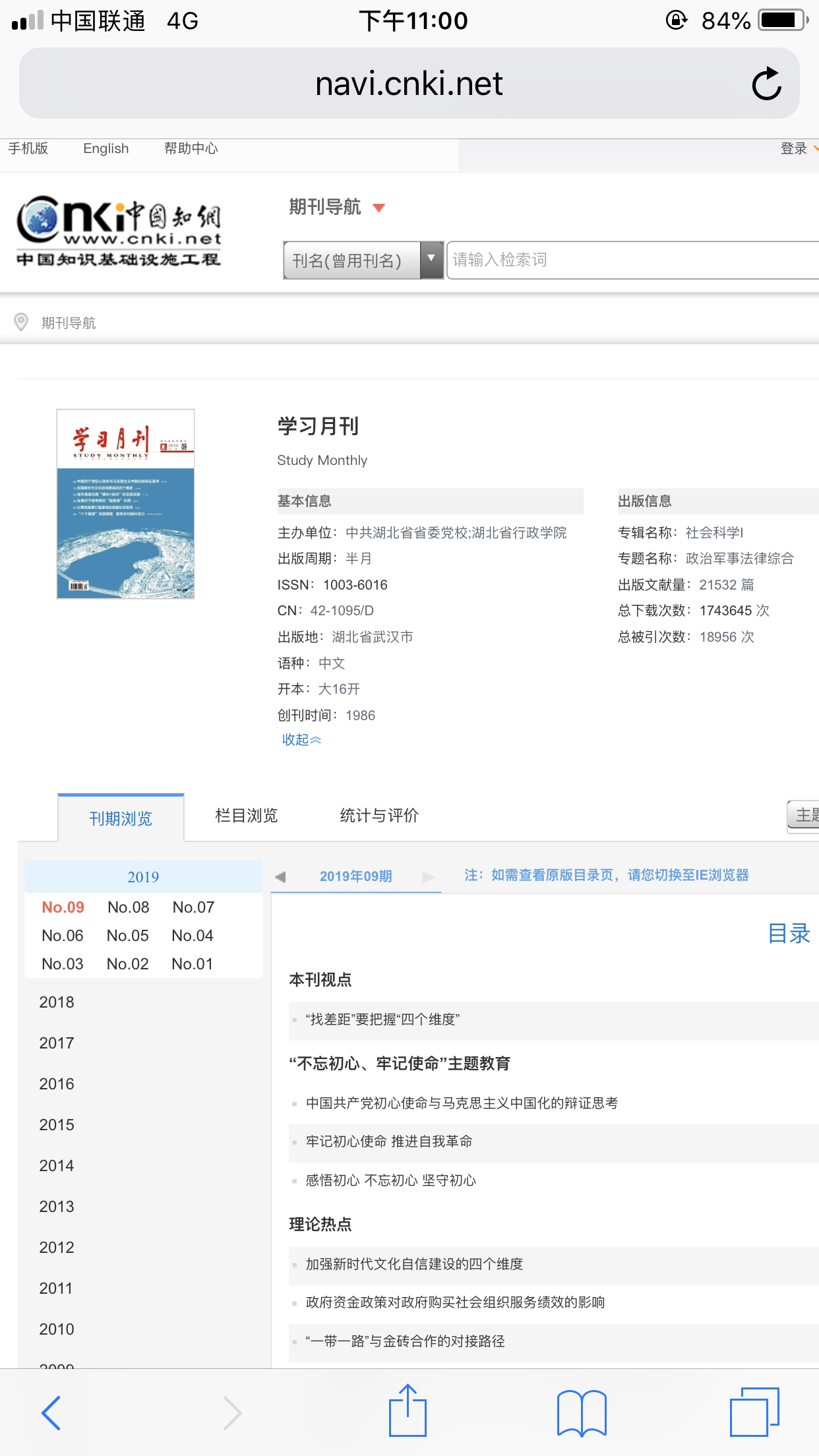Open the article “找差距”要把握“四个维度”

382,1019
